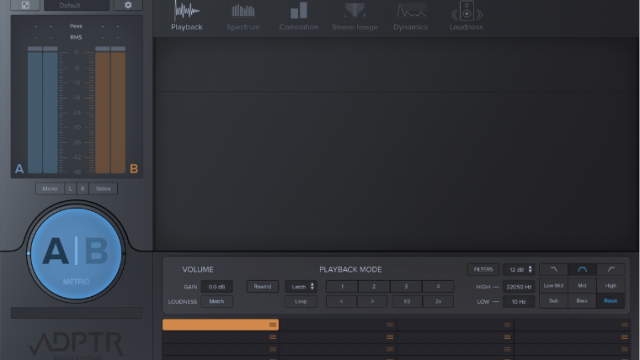Viewport: 640px width, 360px height.
Task: Toggle Mono monitoring
Action: coord(50,189)
